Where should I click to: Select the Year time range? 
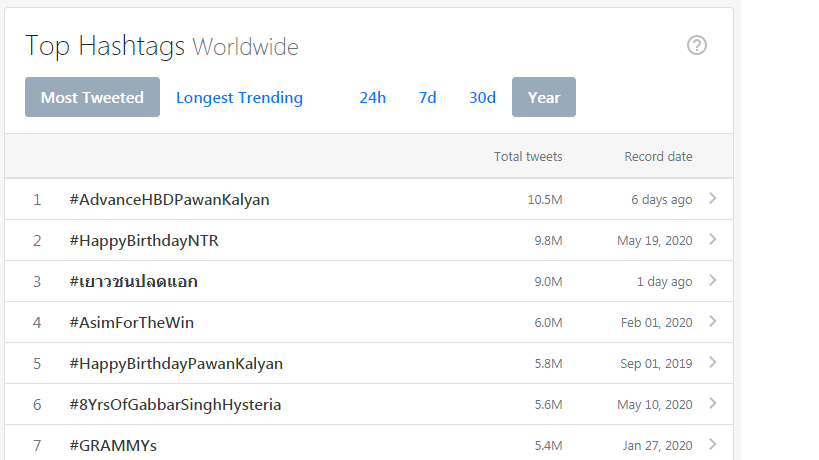[544, 97]
